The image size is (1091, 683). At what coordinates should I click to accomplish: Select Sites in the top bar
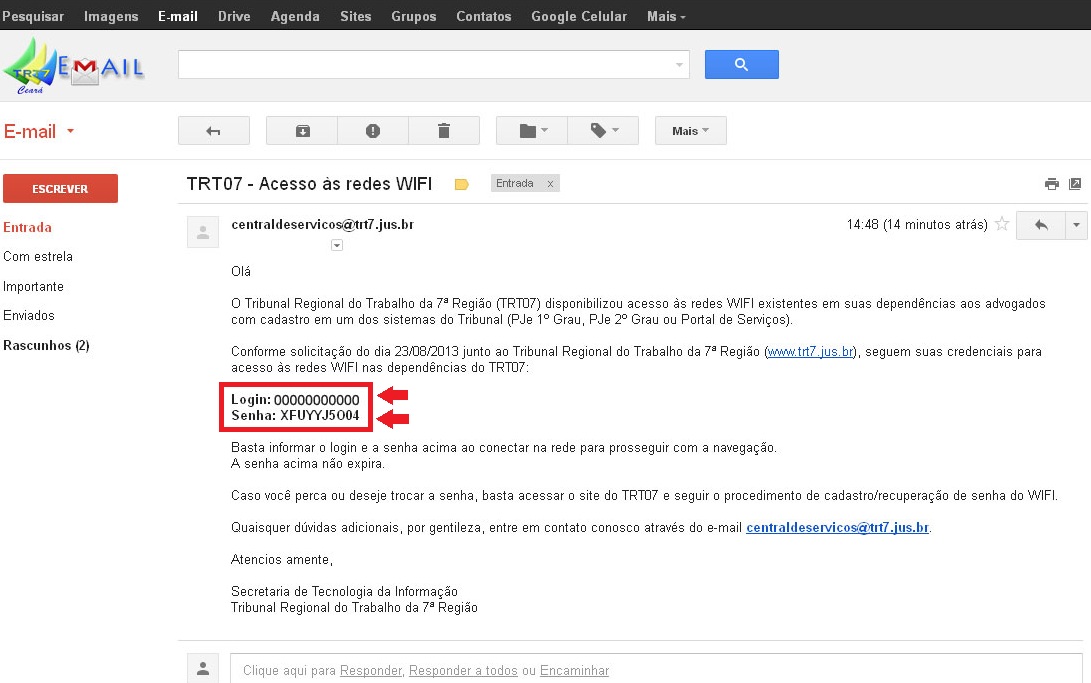(x=356, y=16)
